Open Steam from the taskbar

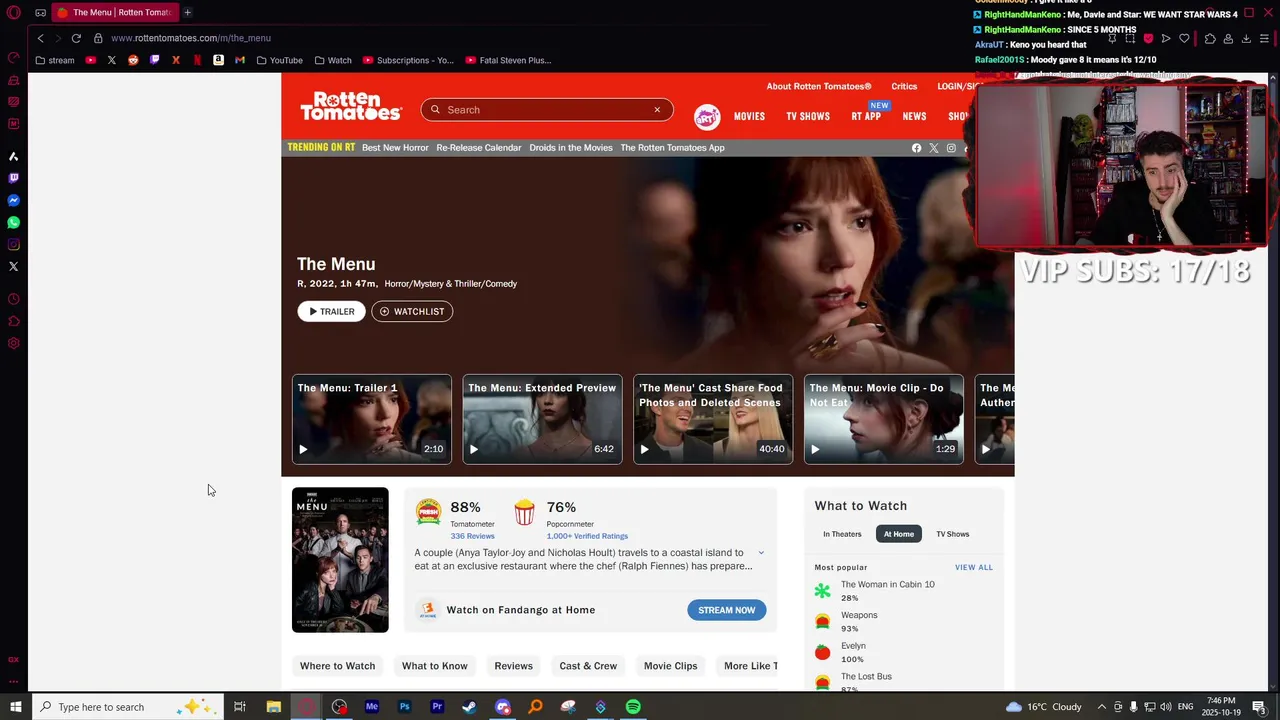pyautogui.click(x=469, y=707)
